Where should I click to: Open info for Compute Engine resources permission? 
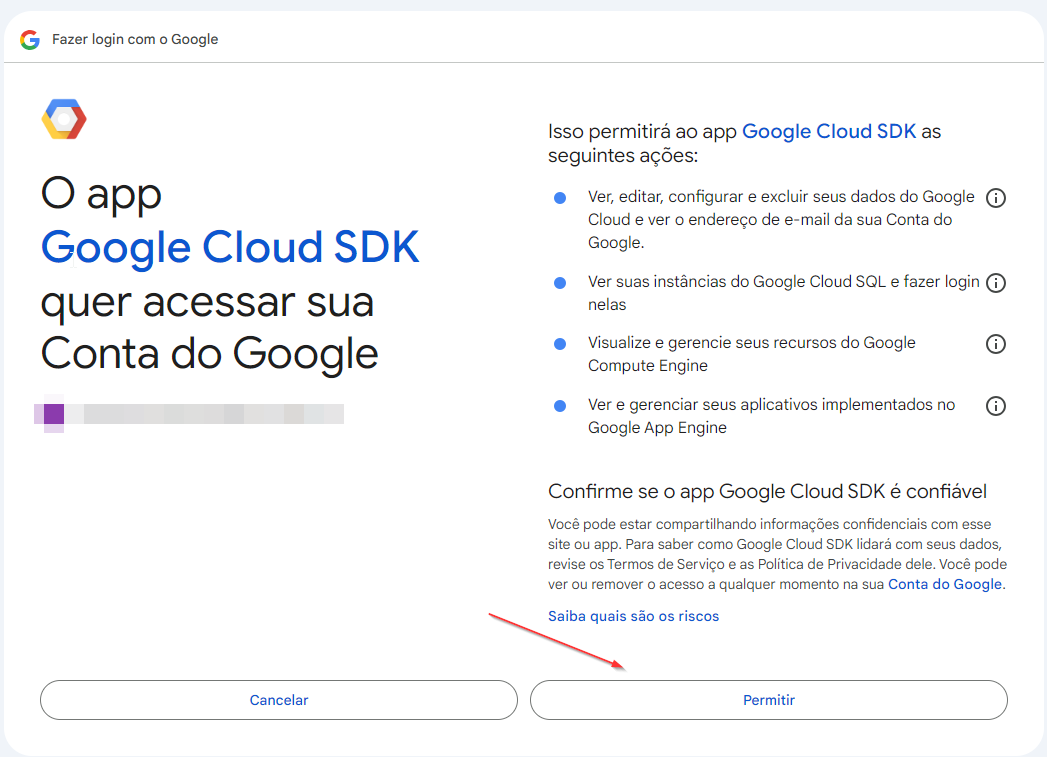[996, 344]
